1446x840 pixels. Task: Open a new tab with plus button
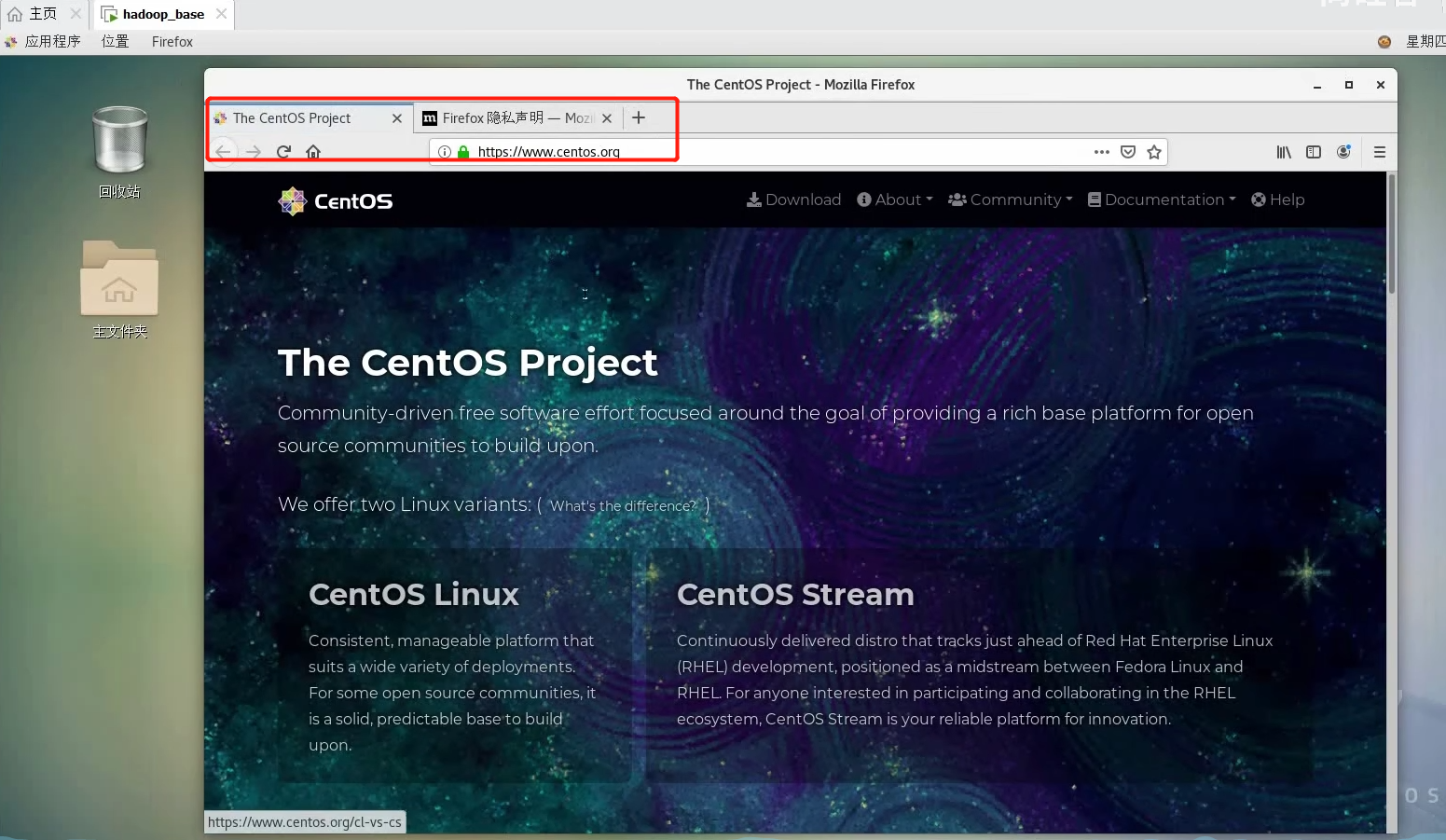(639, 117)
